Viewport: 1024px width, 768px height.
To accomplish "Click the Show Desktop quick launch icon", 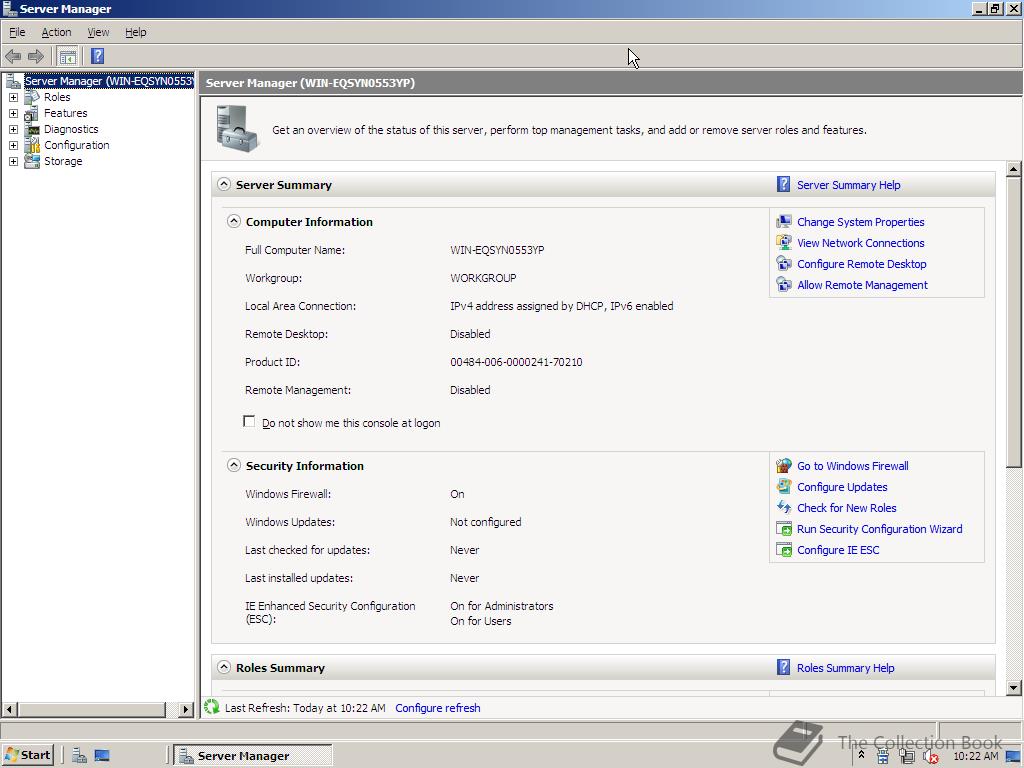I will click(x=102, y=756).
